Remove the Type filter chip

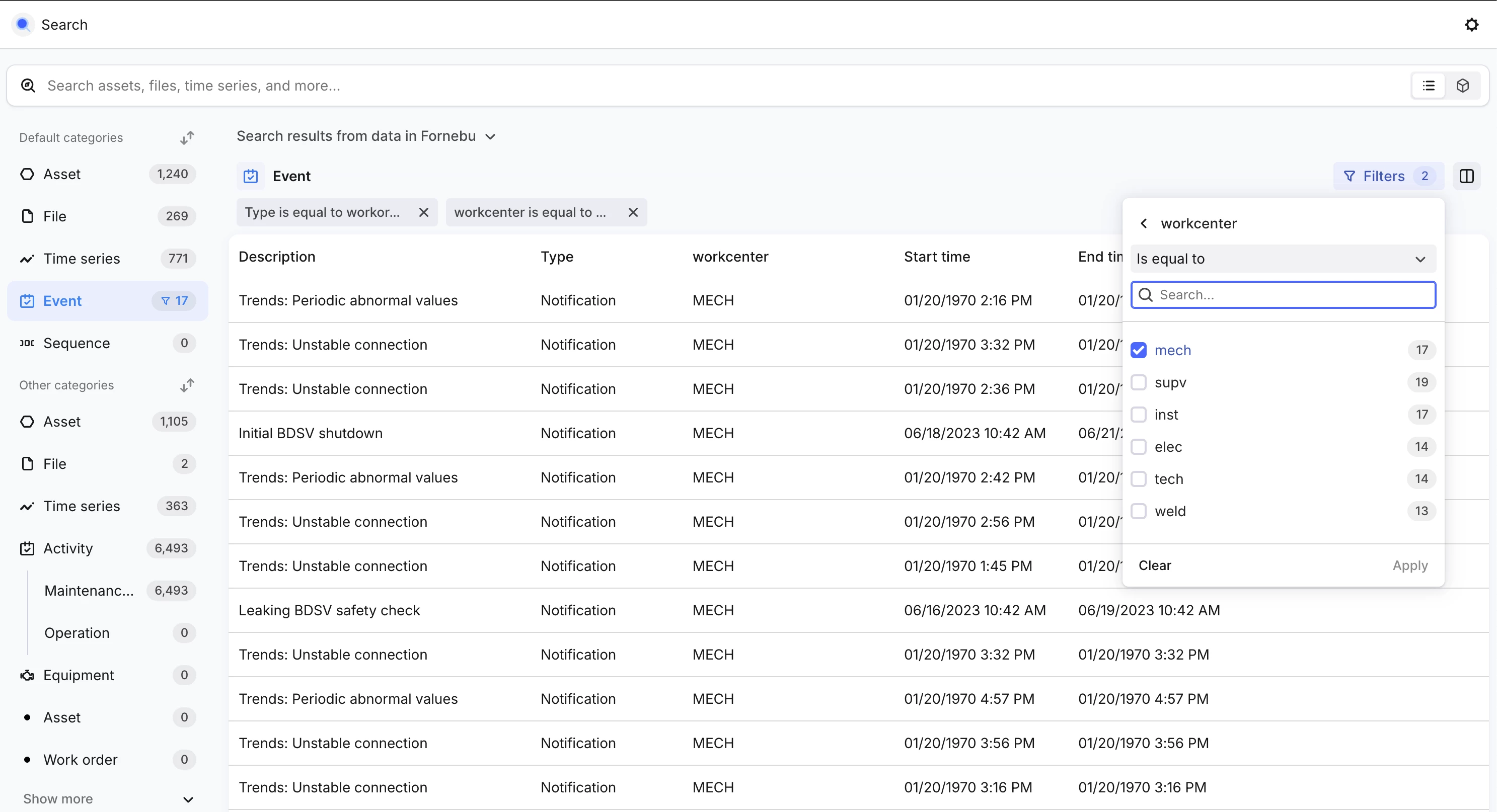click(424, 213)
